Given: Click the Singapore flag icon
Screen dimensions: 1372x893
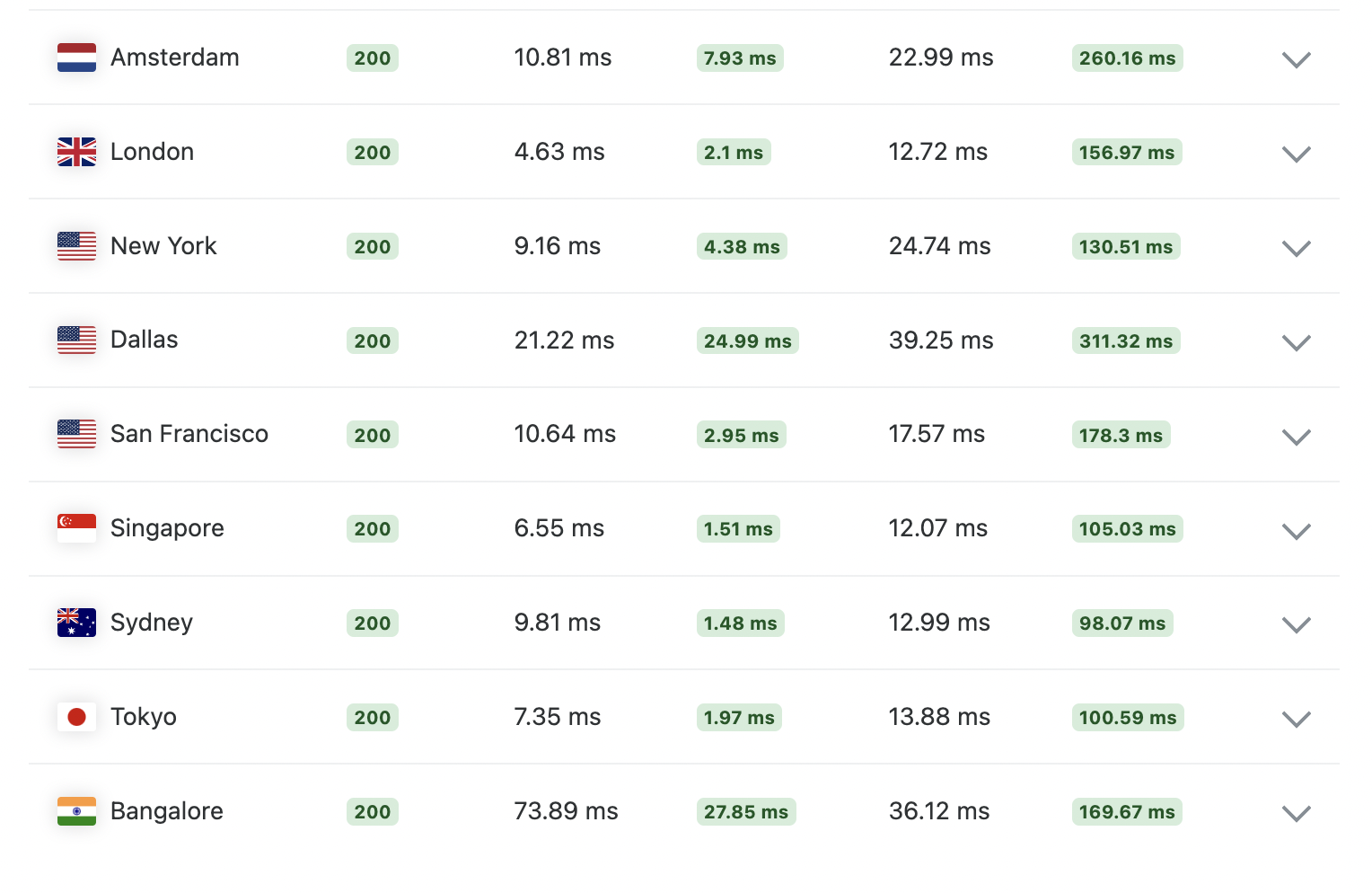Looking at the screenshot, I should click(76, 528).
